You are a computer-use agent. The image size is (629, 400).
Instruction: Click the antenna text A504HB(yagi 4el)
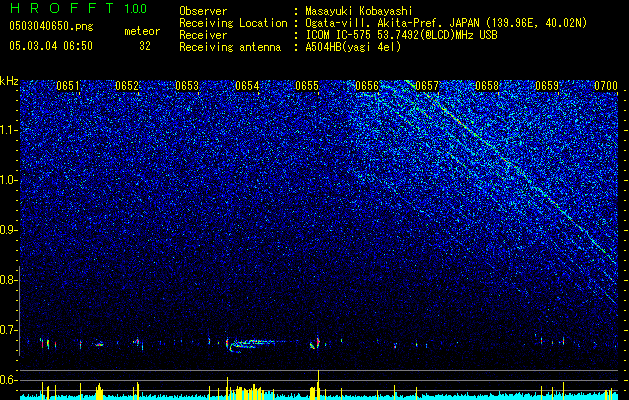tap(353, 47)
